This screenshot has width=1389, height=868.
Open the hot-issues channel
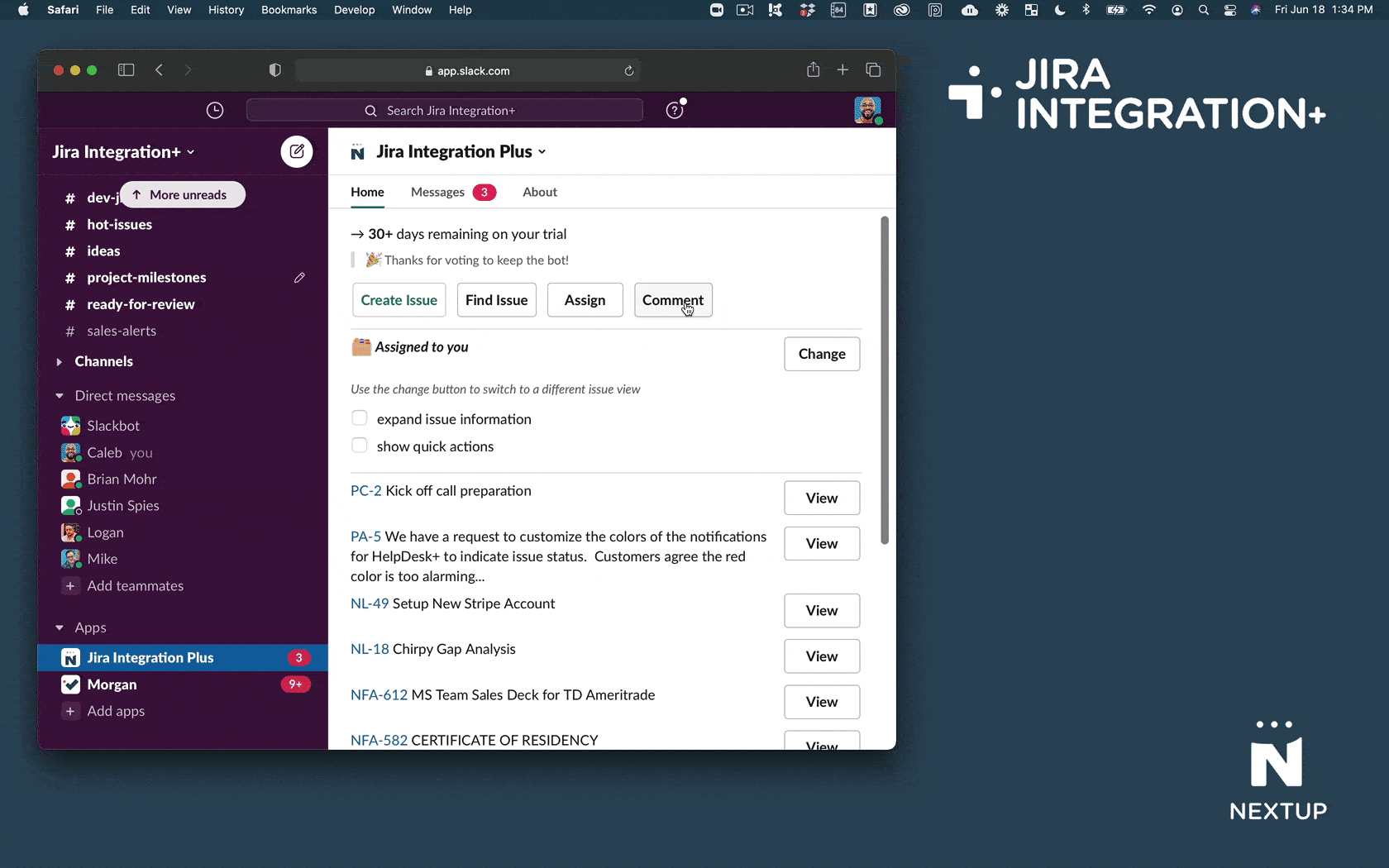(120, 225)
